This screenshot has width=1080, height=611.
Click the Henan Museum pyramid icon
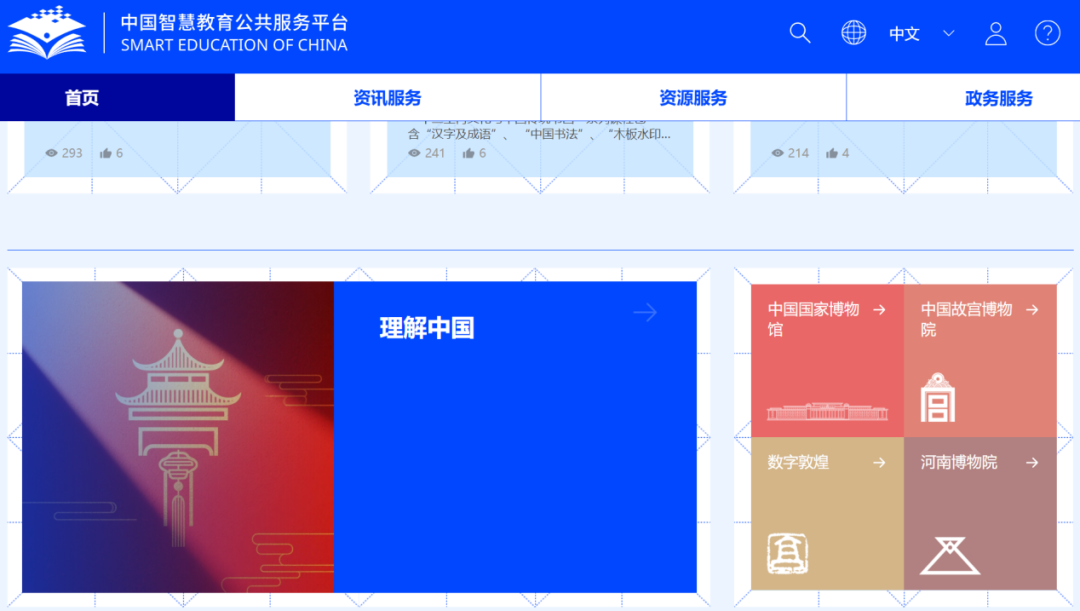950,555
